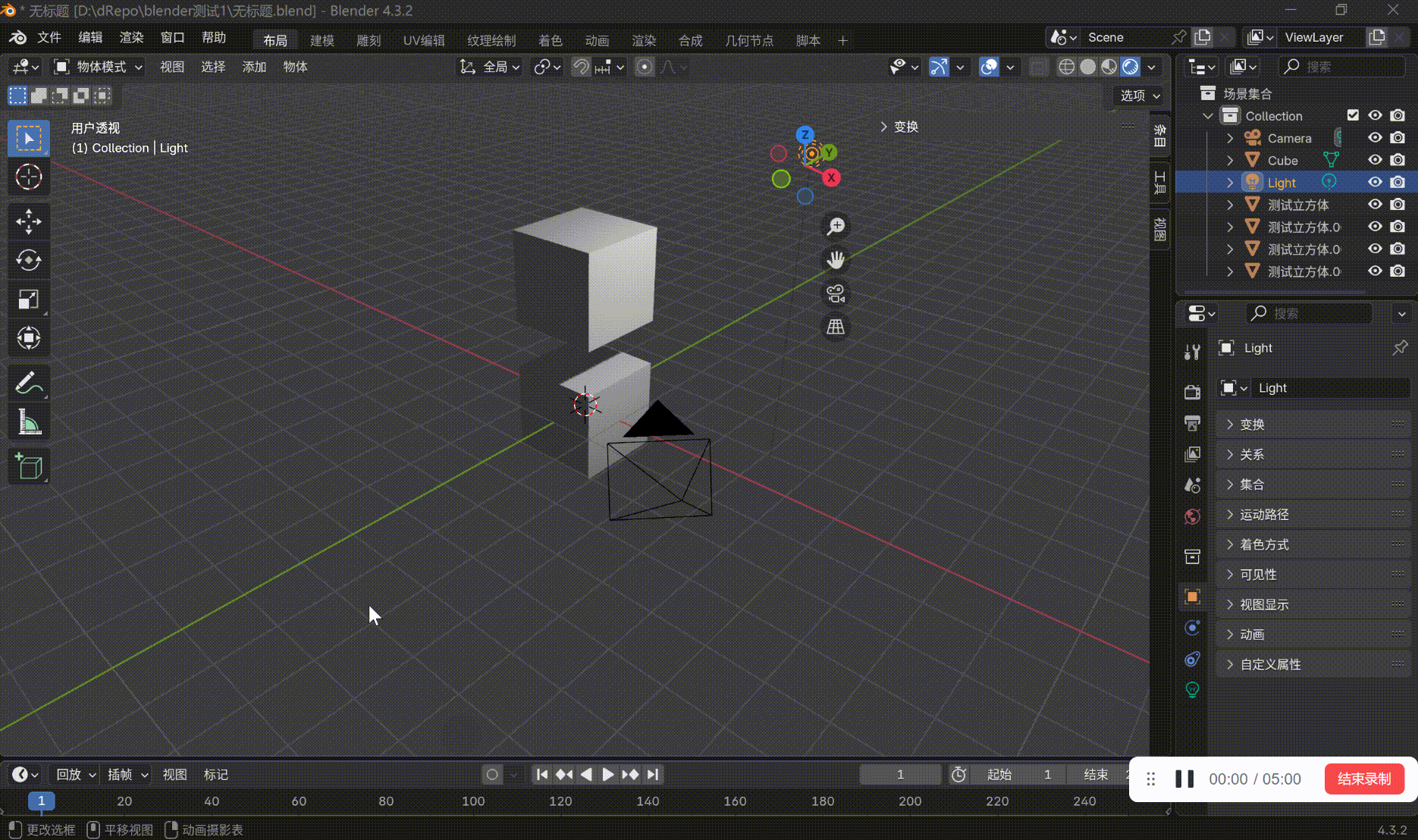
Task: Open the 添加 menu in viewport header
Action: click(x=254, y=67)
